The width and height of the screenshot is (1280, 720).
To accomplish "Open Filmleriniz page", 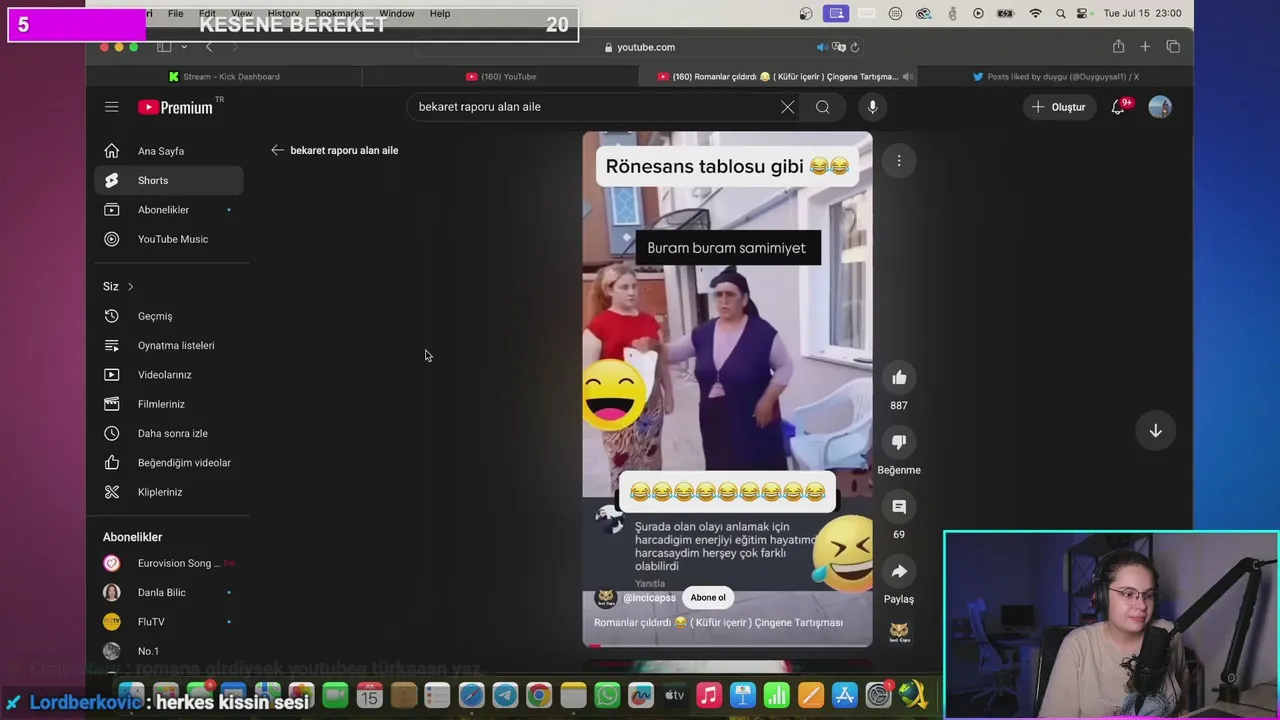I will (x=169, y=404).
